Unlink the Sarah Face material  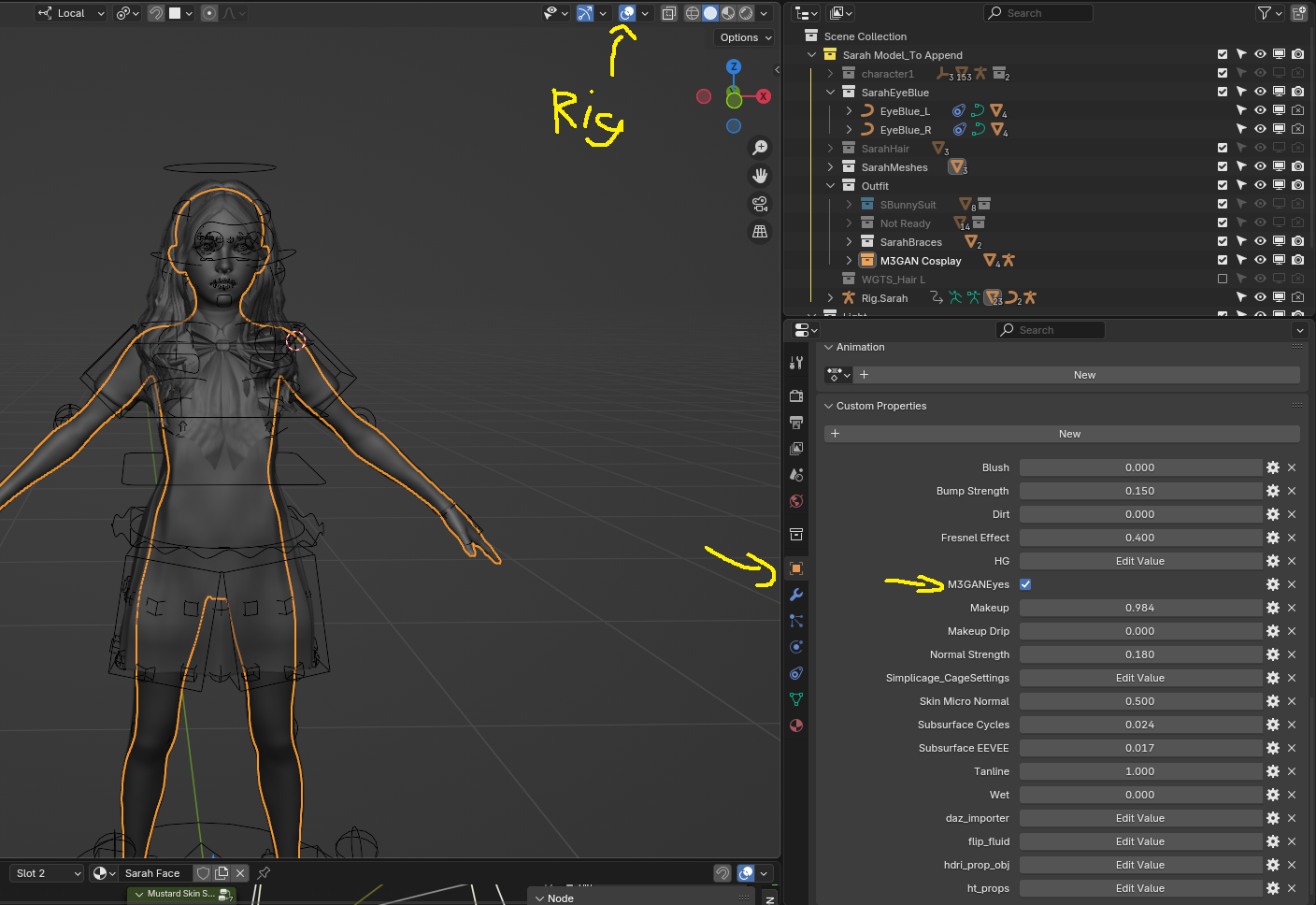[240, 873]
